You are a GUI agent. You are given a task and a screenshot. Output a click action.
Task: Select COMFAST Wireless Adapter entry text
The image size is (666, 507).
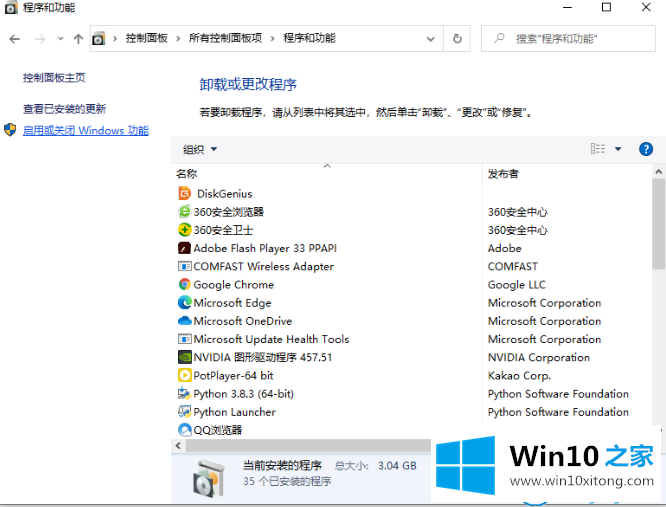tap(263, 267)
